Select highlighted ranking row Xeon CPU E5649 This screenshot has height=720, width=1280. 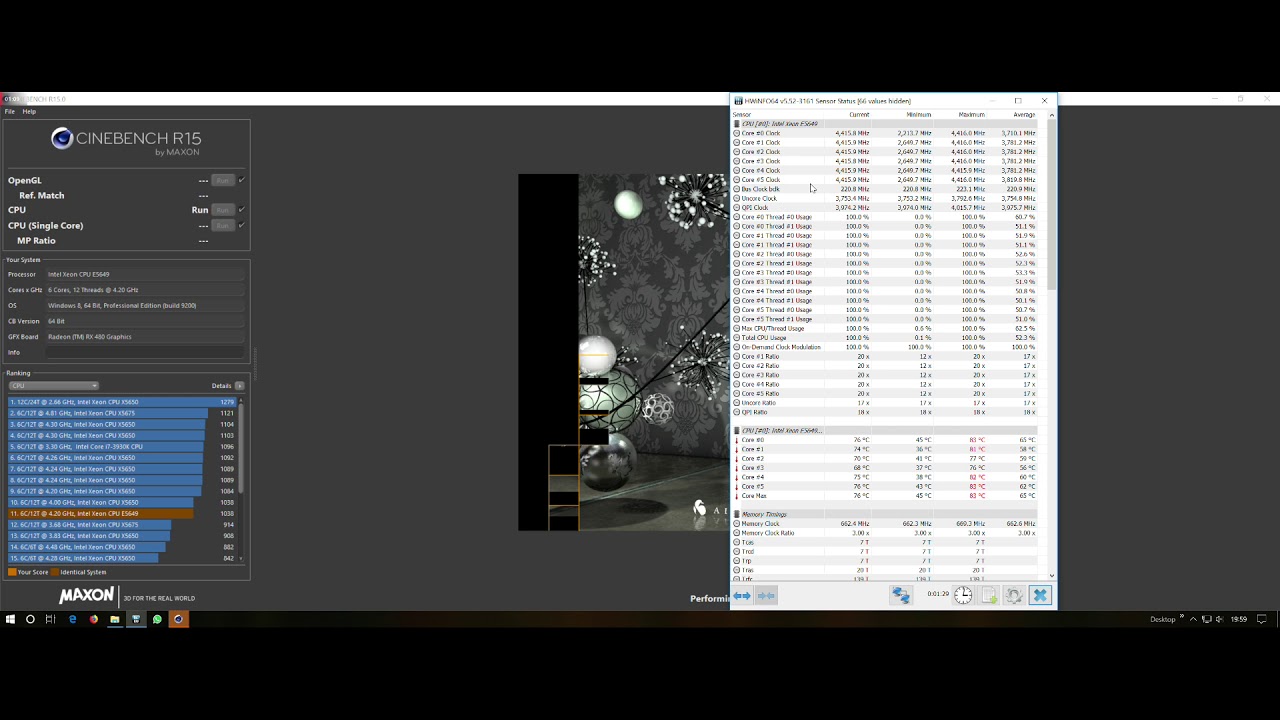[122, 514]
